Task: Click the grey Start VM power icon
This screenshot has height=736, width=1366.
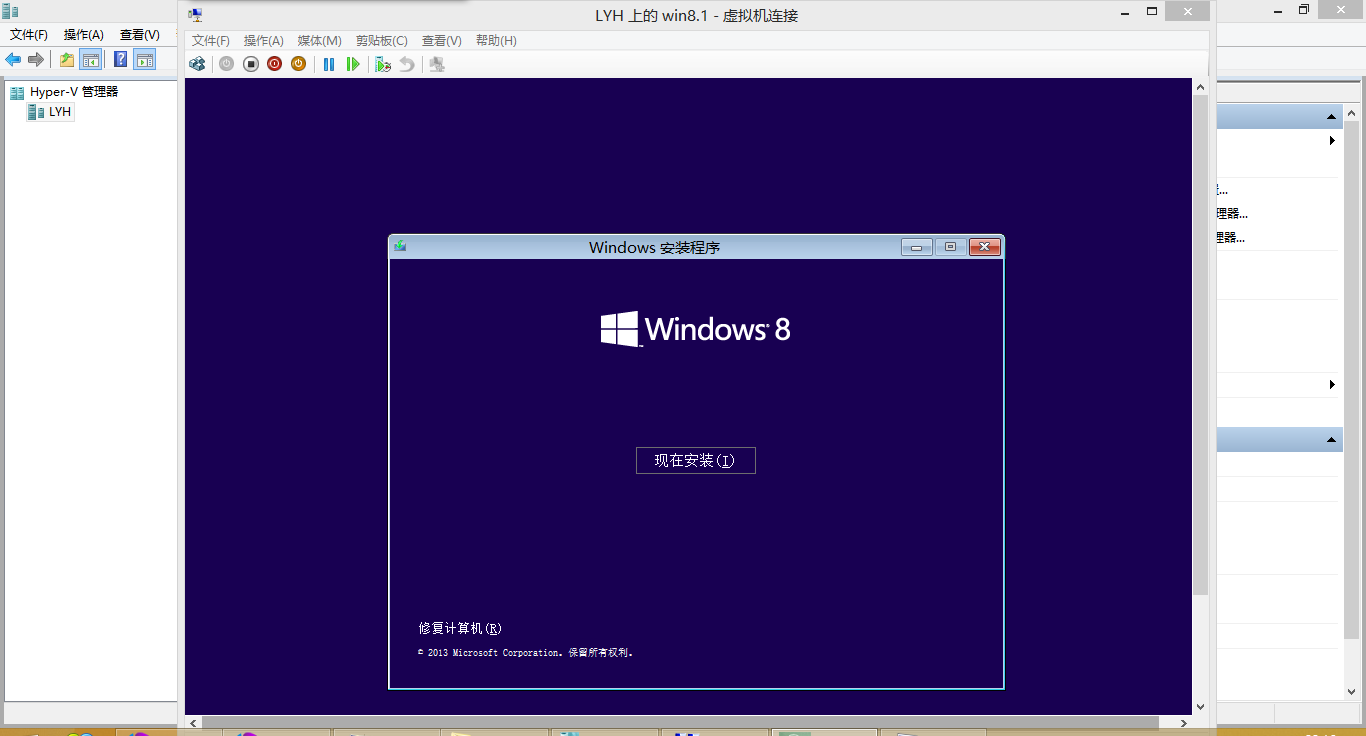Action: pos(226,64)
